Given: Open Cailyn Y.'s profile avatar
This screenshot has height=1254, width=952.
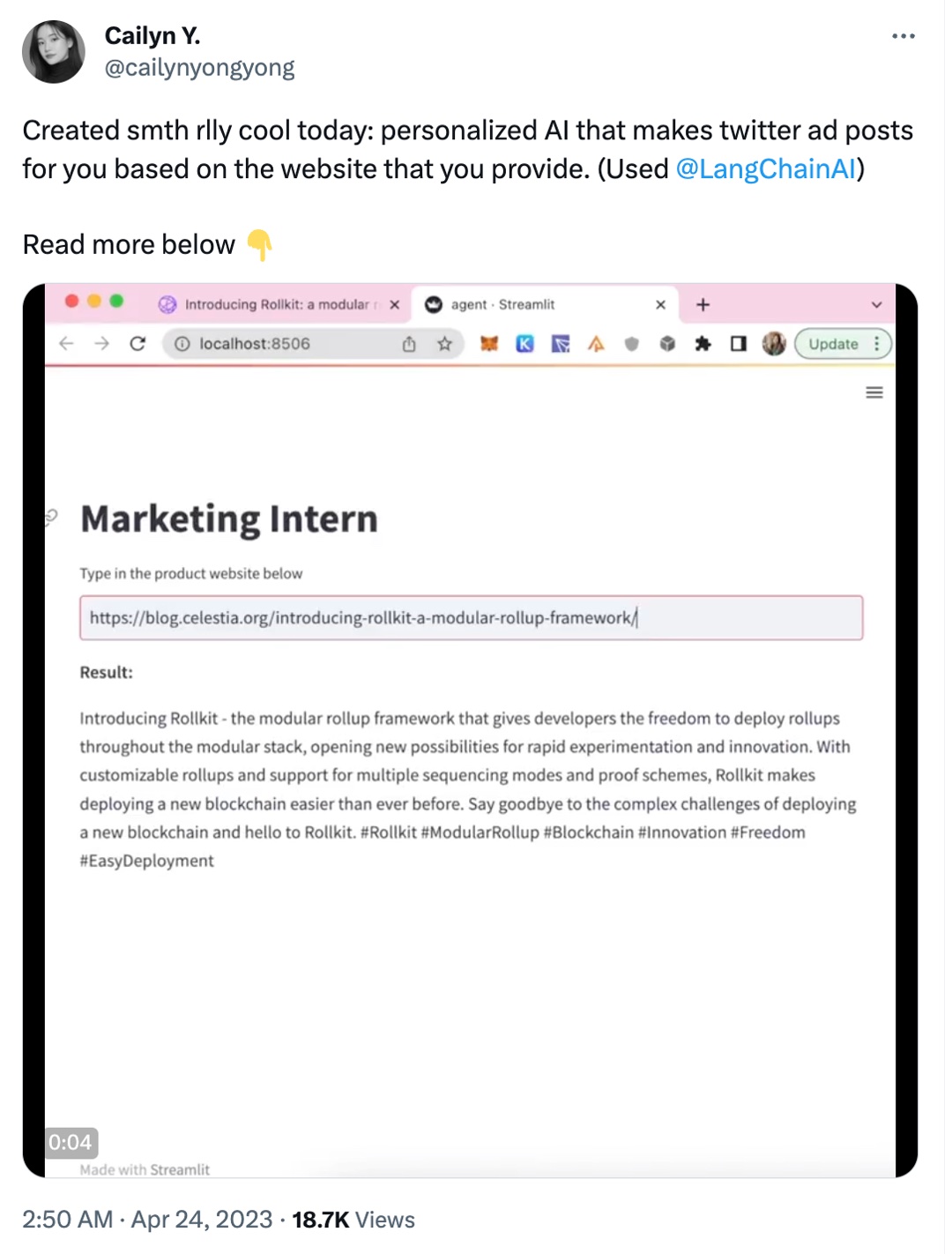Looking at the screenshot, I should 54,52.
